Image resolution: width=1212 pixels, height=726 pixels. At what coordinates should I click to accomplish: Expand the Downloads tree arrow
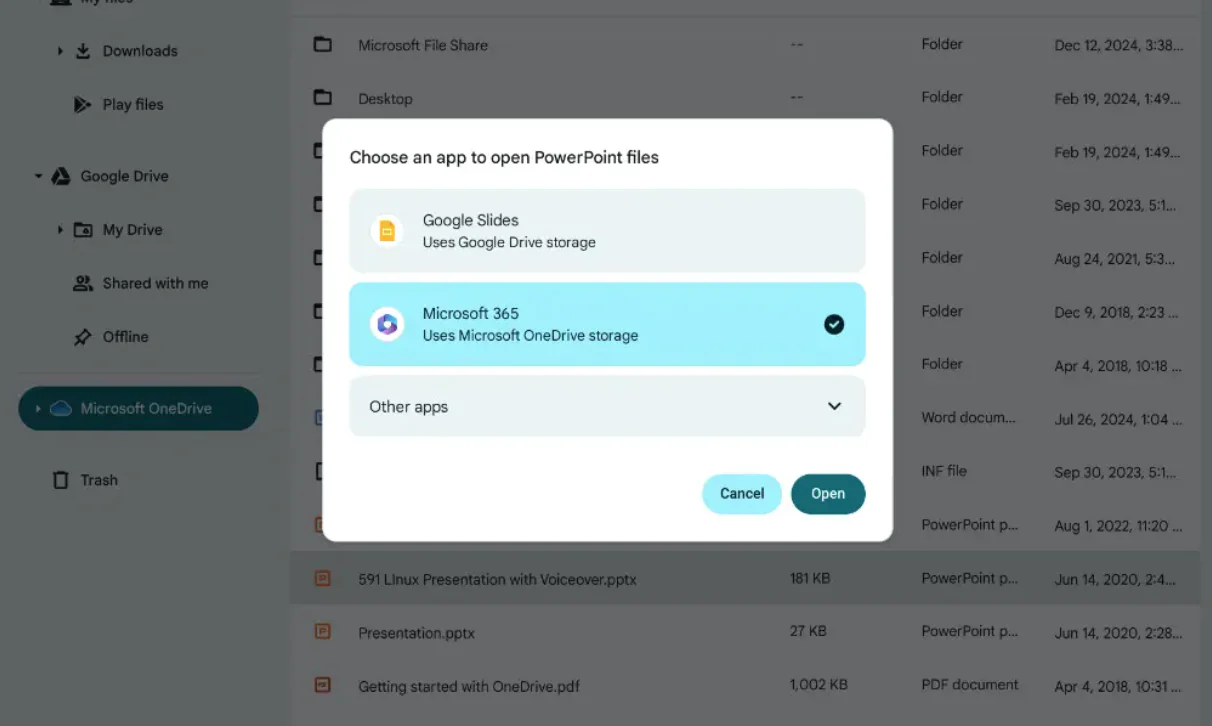[x=60, y=51]
